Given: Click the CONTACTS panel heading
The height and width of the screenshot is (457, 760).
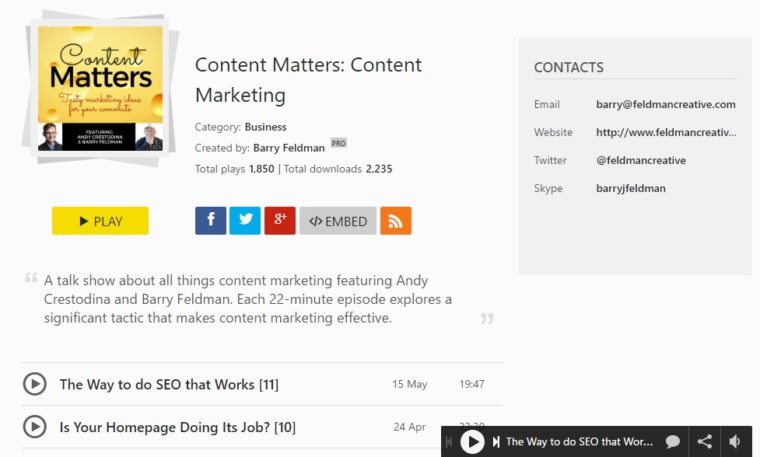Looking at the screenshot, I should [569, 67].
